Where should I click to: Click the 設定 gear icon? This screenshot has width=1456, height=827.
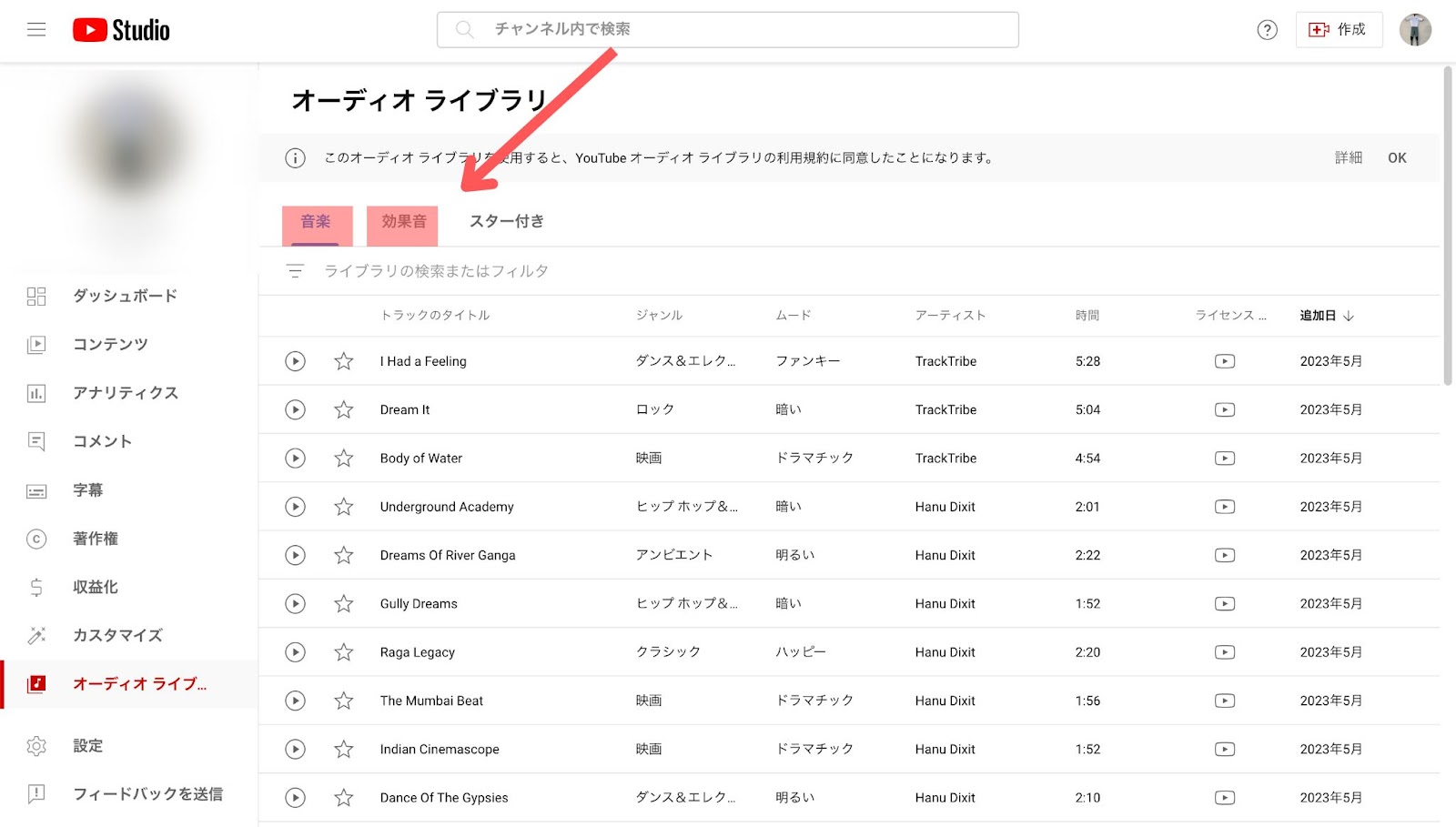point(36,746)
